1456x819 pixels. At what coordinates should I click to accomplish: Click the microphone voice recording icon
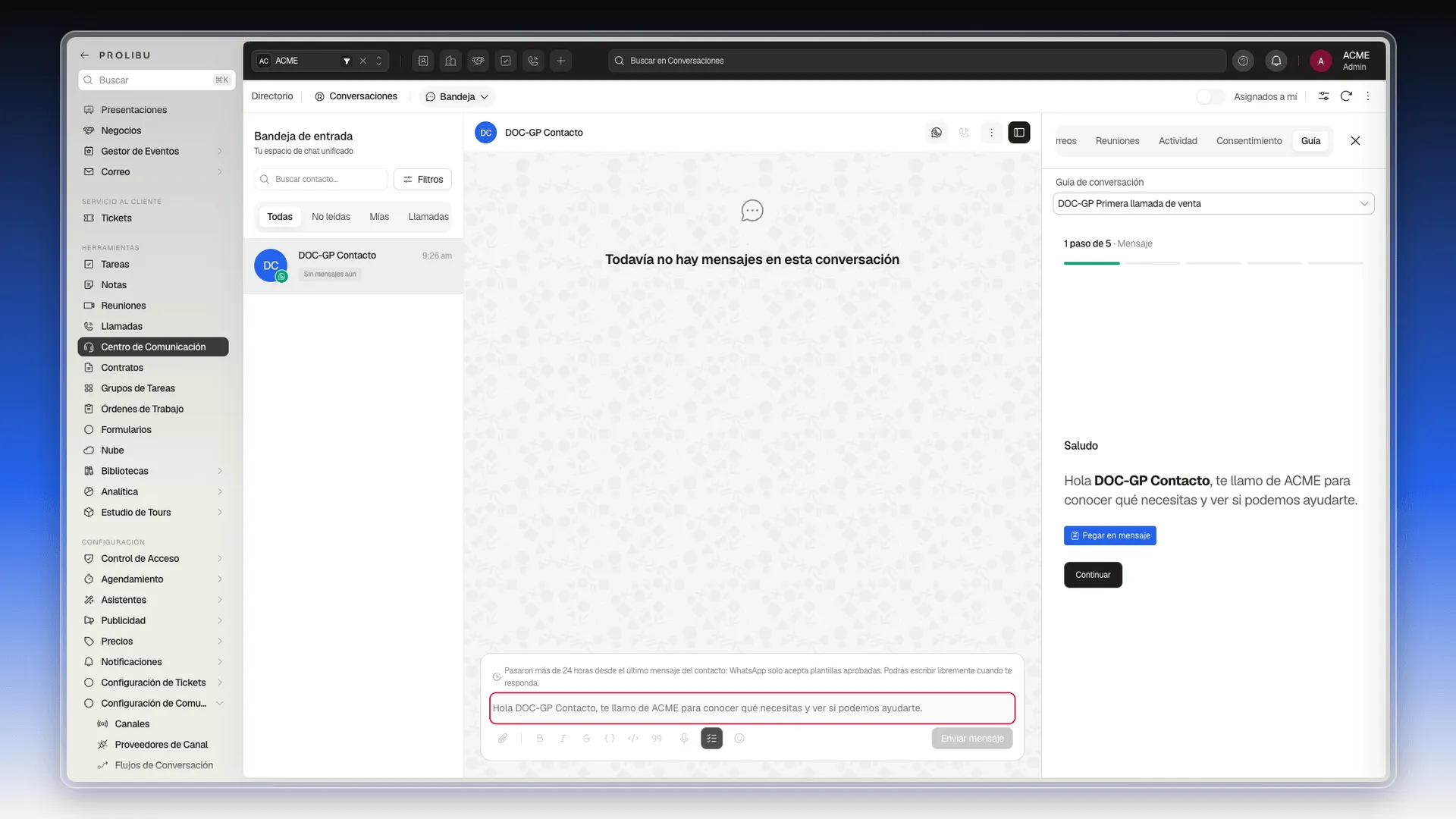[684, 739]
